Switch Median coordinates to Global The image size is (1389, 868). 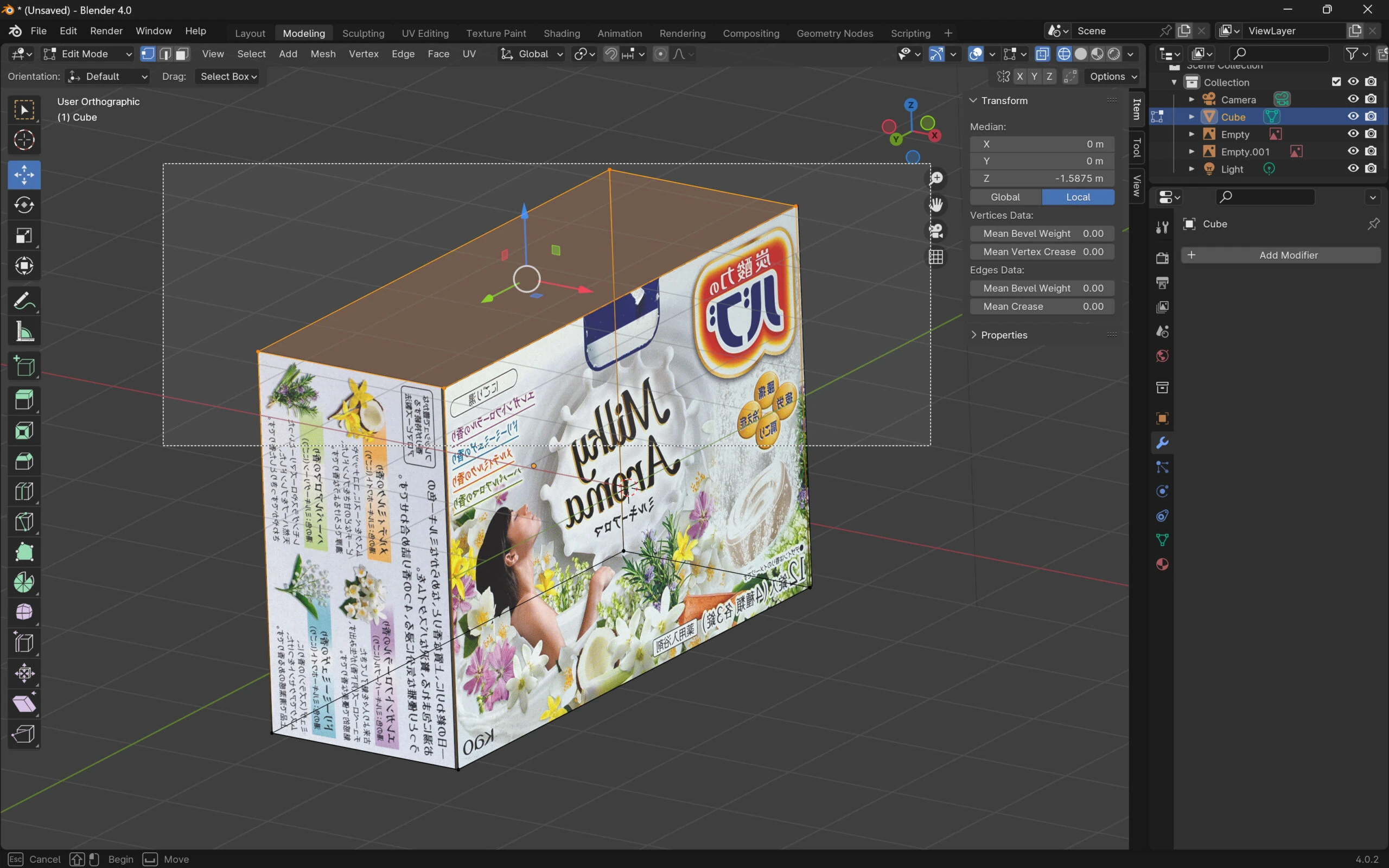click(1005, 197)
